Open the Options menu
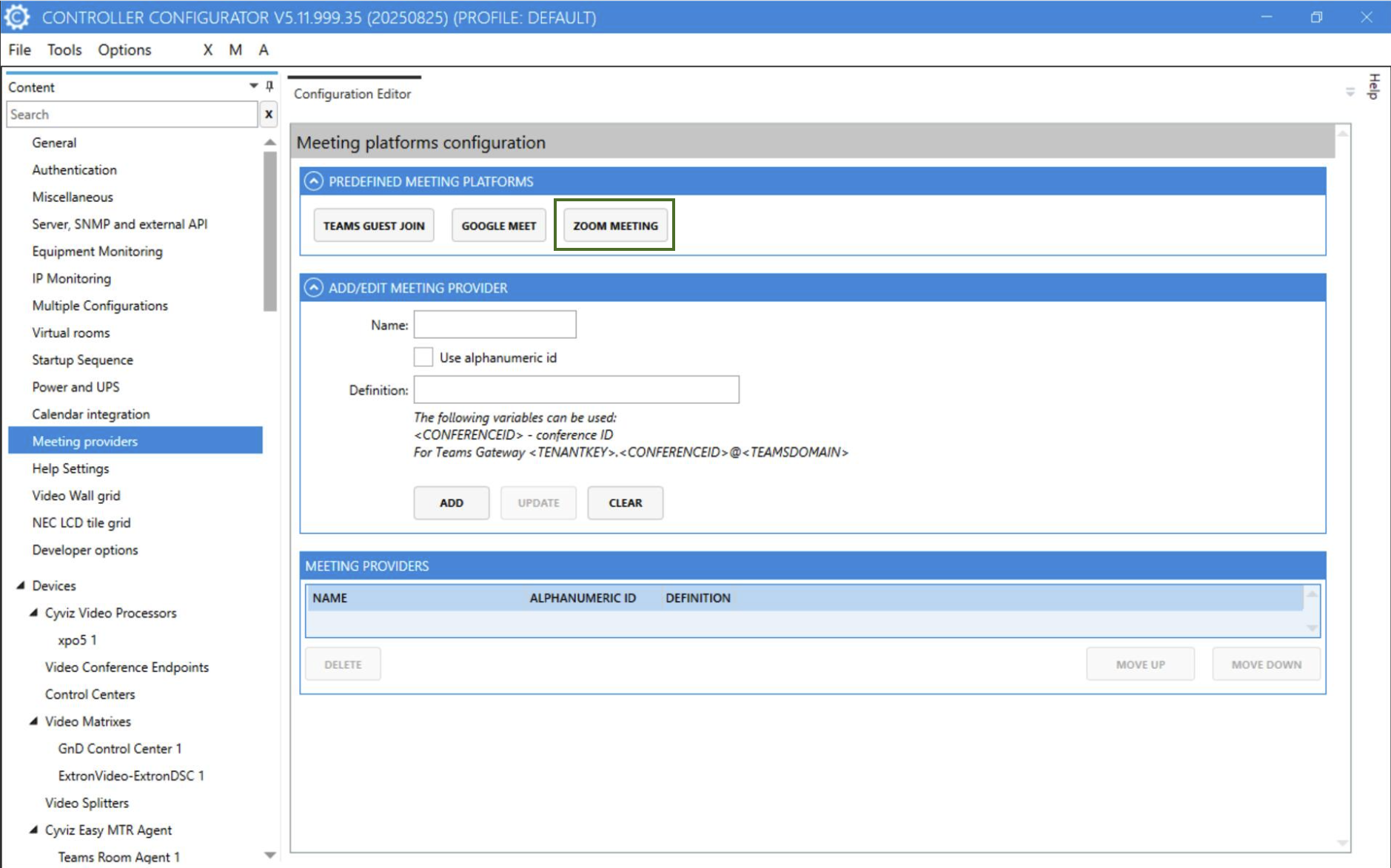1391x868 pixels. [x=124, y=50]
